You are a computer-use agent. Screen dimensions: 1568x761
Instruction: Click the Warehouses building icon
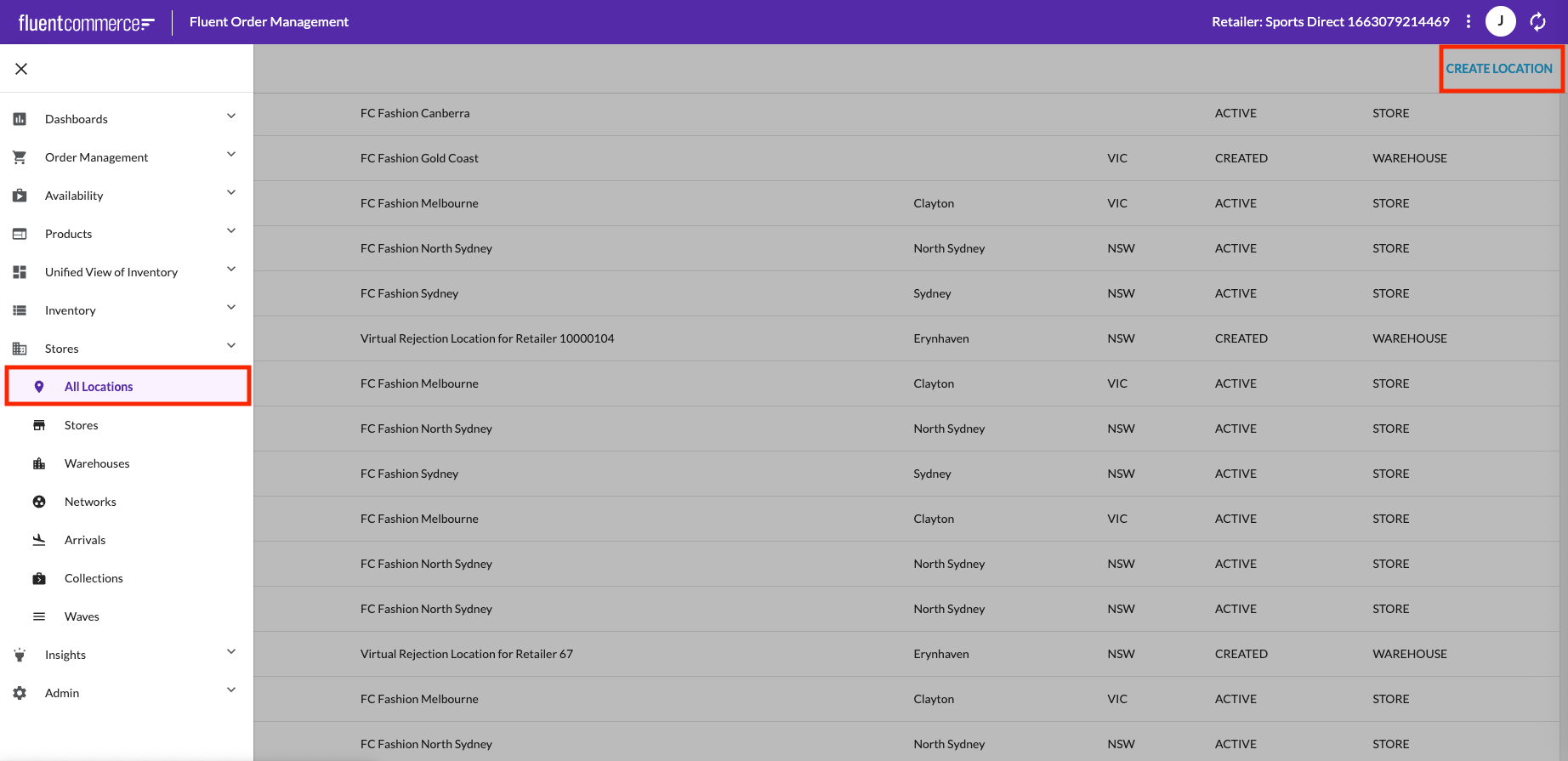(39, 463)
